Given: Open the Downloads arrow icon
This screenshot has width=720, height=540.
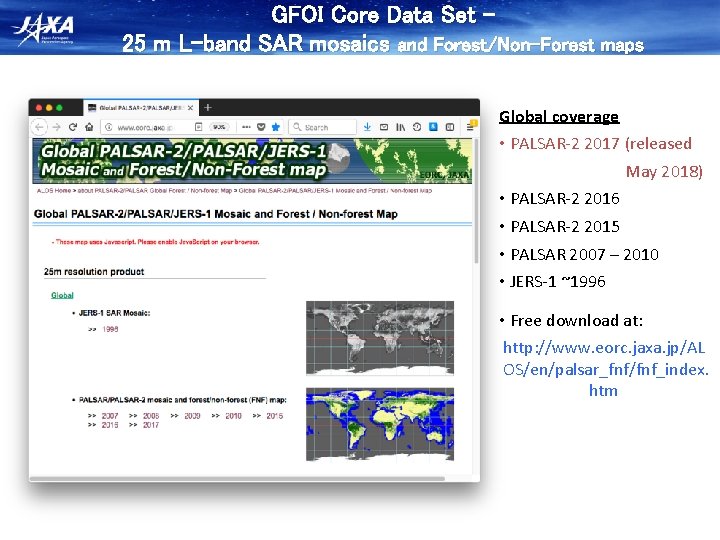Looking at the screenshot, I should point(367,127).
